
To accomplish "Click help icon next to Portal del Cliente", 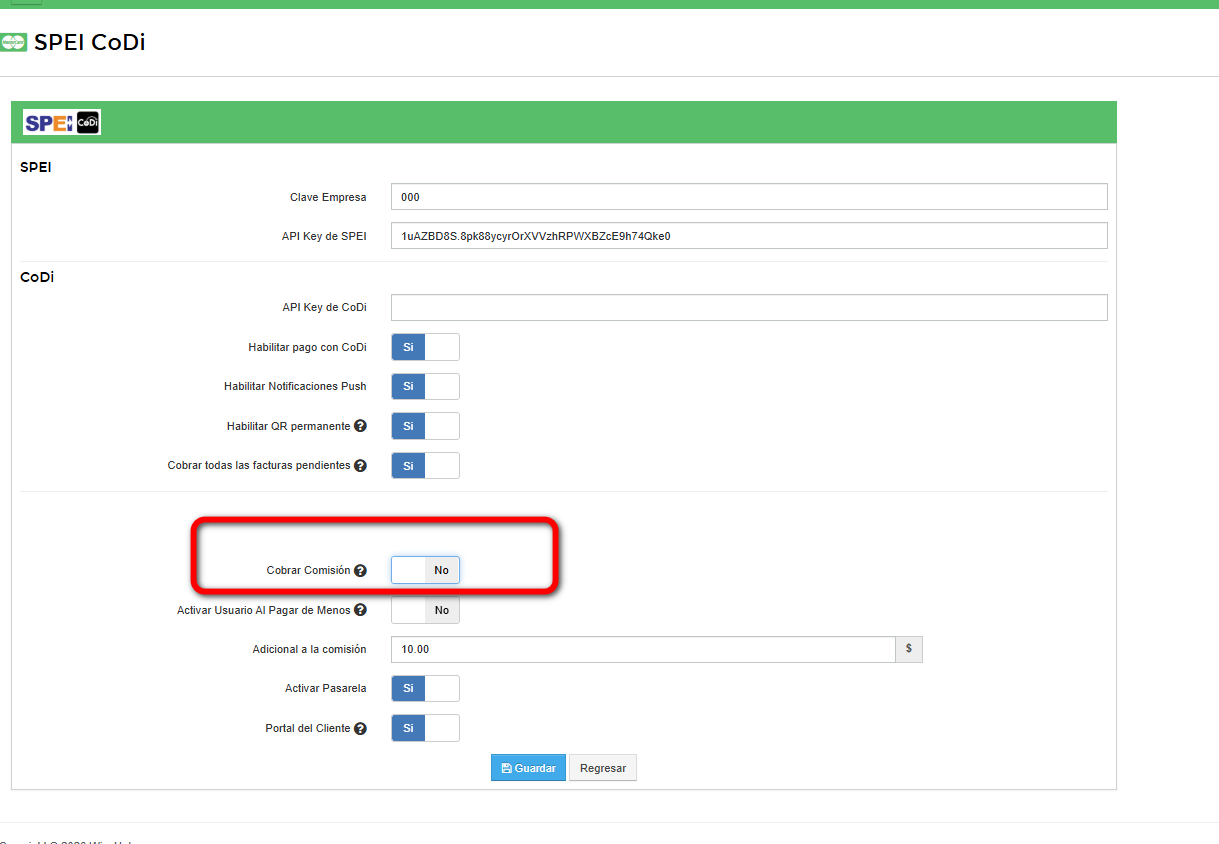I will [360, 729].
